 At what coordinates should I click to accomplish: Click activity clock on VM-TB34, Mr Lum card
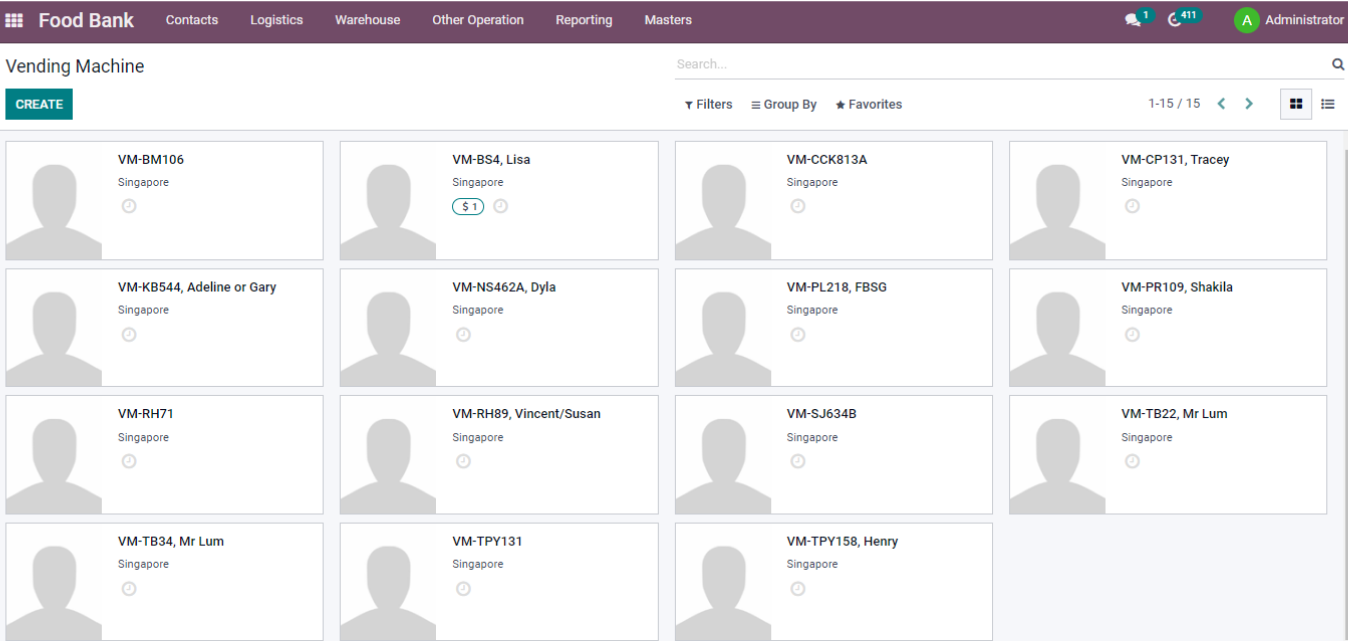[129, 589]
